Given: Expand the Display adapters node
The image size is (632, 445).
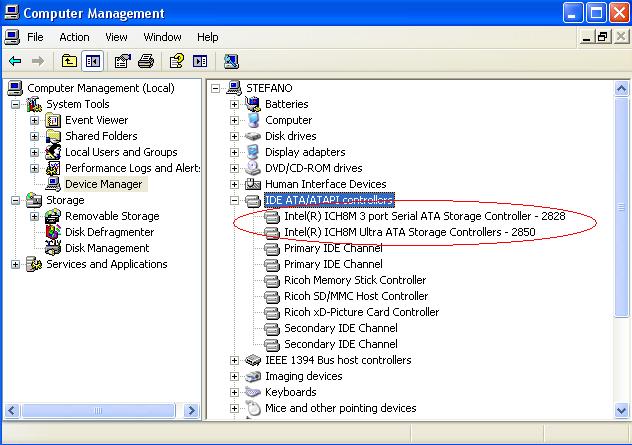Looking at the screenshot, I should [234, 152].
